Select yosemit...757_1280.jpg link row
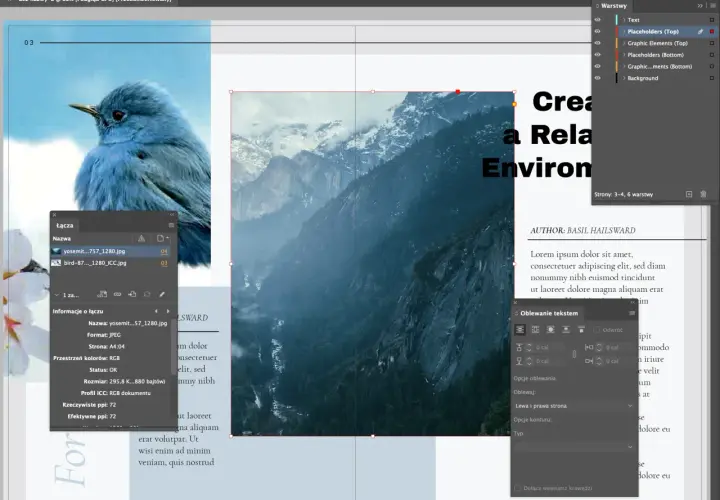This screenshot has width=720, height=500. 110,251
